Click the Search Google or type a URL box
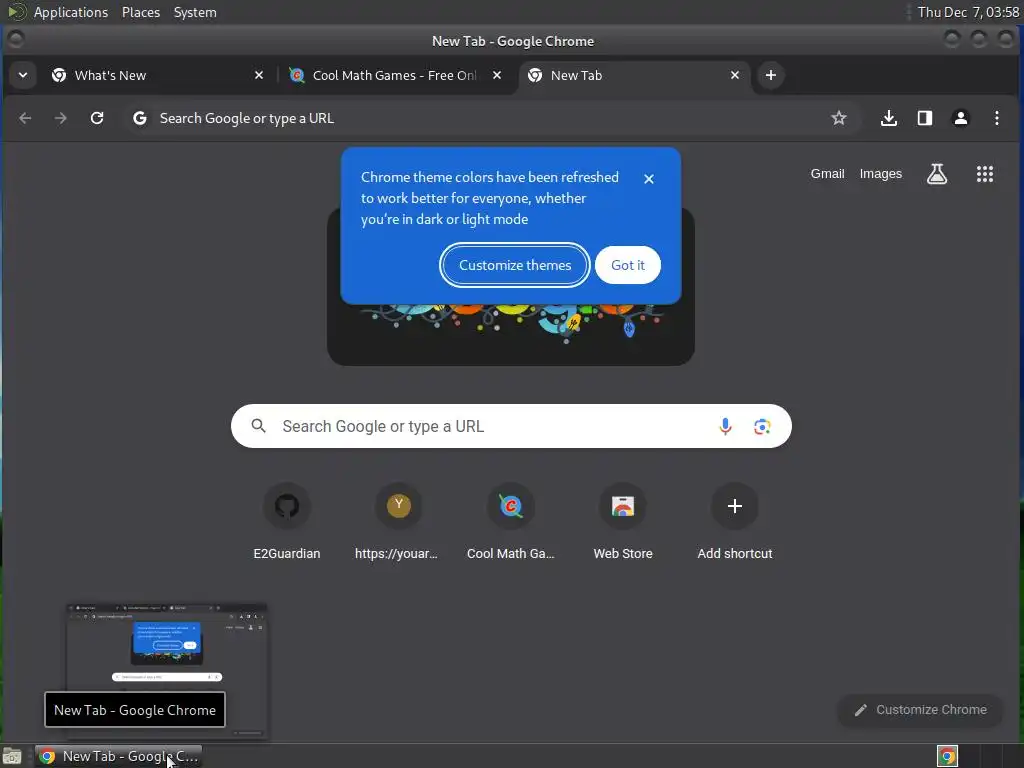This screenshot has width=1024, height=768. click(x=511, y=426)
